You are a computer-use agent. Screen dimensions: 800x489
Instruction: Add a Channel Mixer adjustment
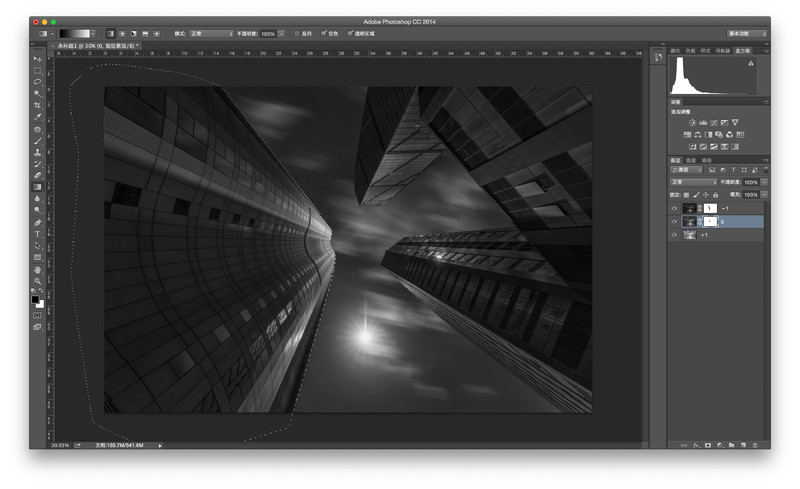coord(730,134)
